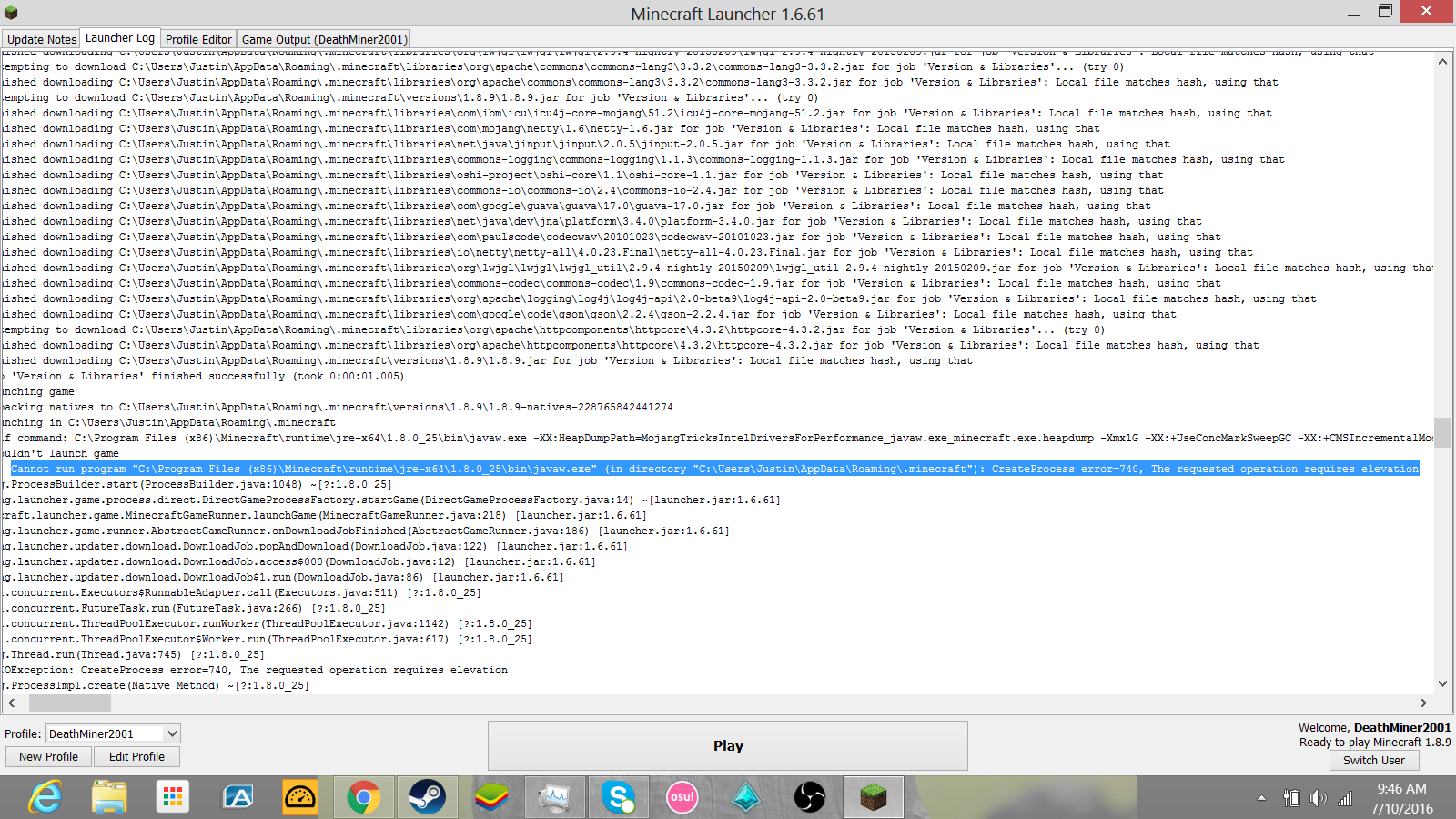Open the Update Notes tab
1456x819 pixels.
pyautogui.click(x=41, y=39)
